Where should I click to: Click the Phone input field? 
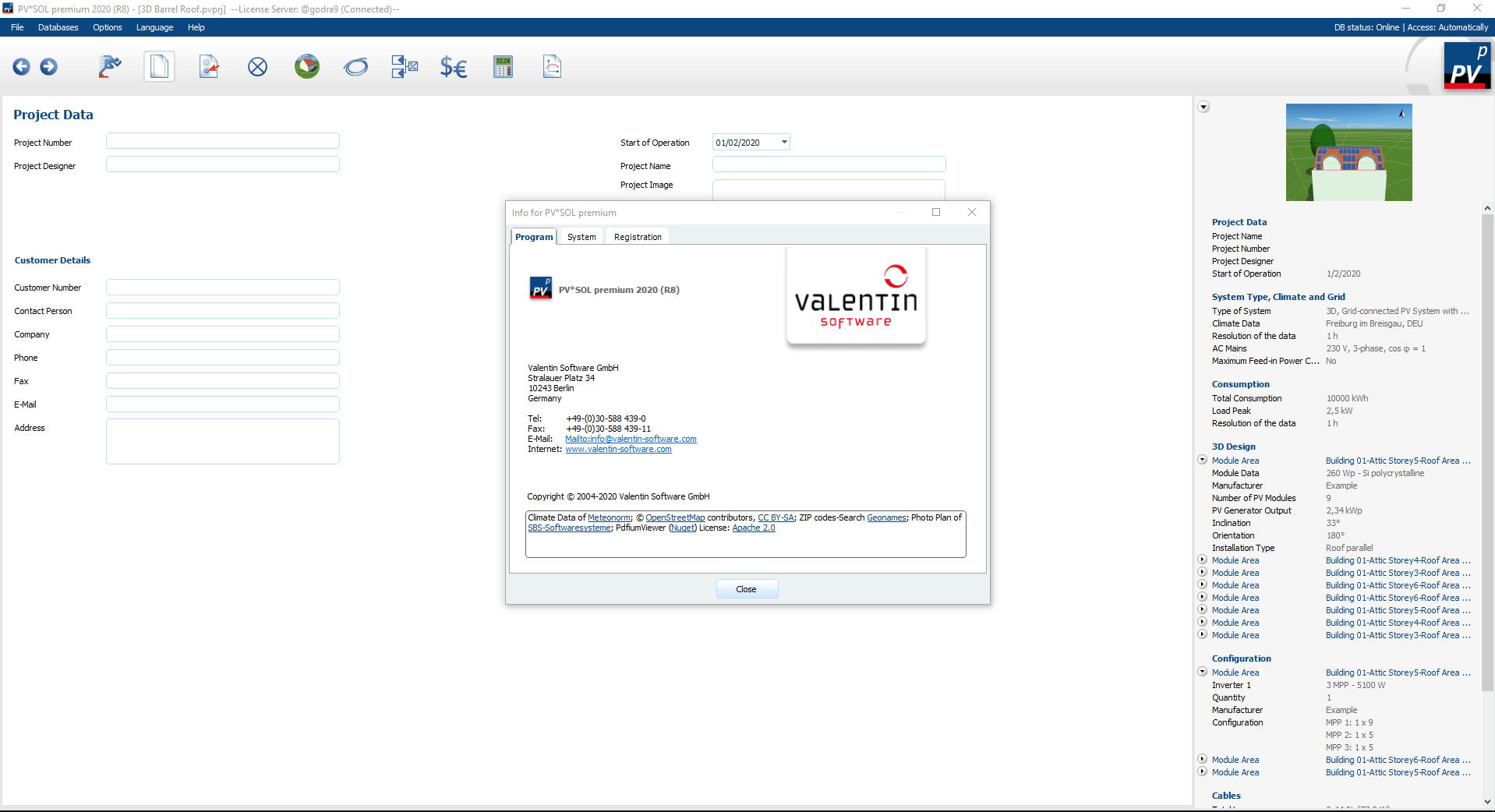tap(223, 358)
